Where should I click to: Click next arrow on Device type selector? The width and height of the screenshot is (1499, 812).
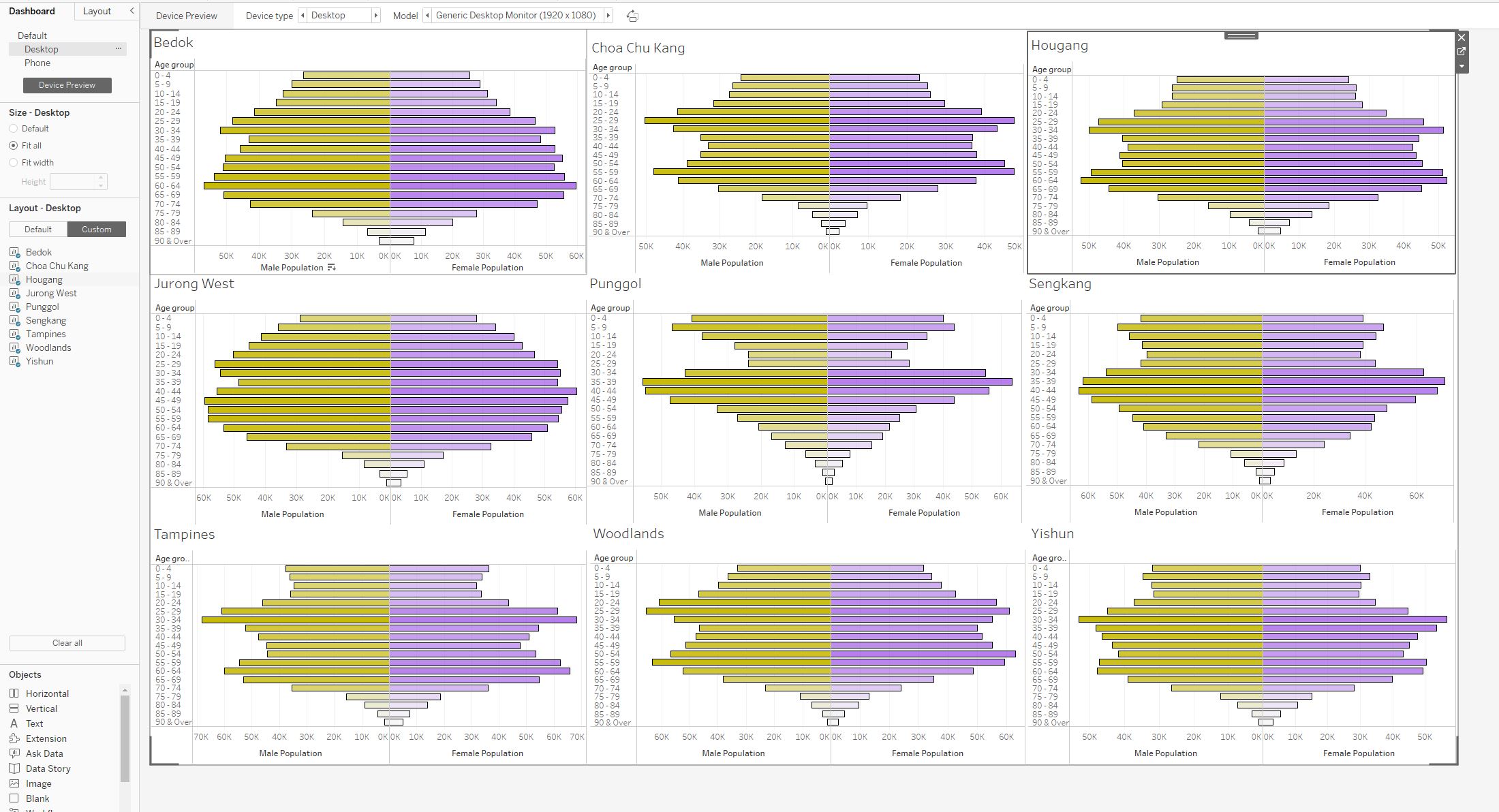(375, 16)
